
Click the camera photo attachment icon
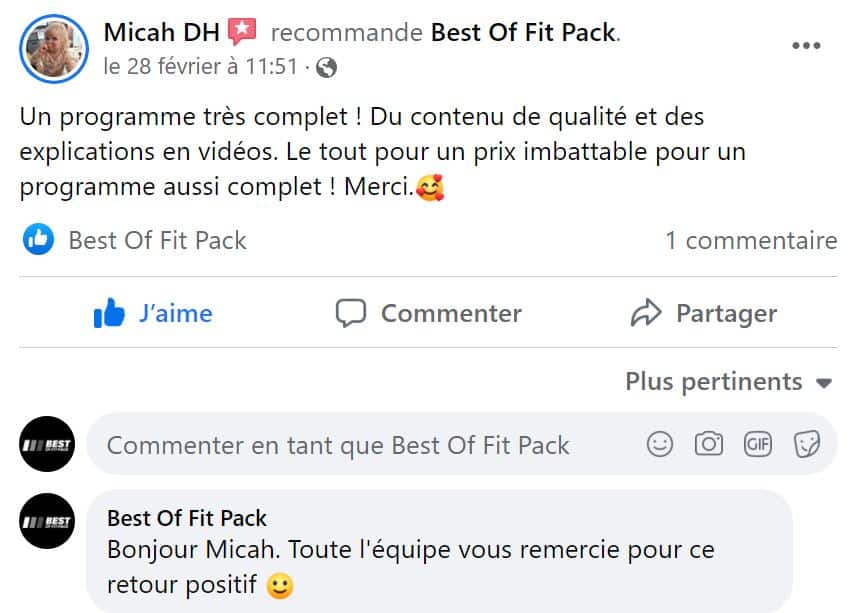pos(709,444)
